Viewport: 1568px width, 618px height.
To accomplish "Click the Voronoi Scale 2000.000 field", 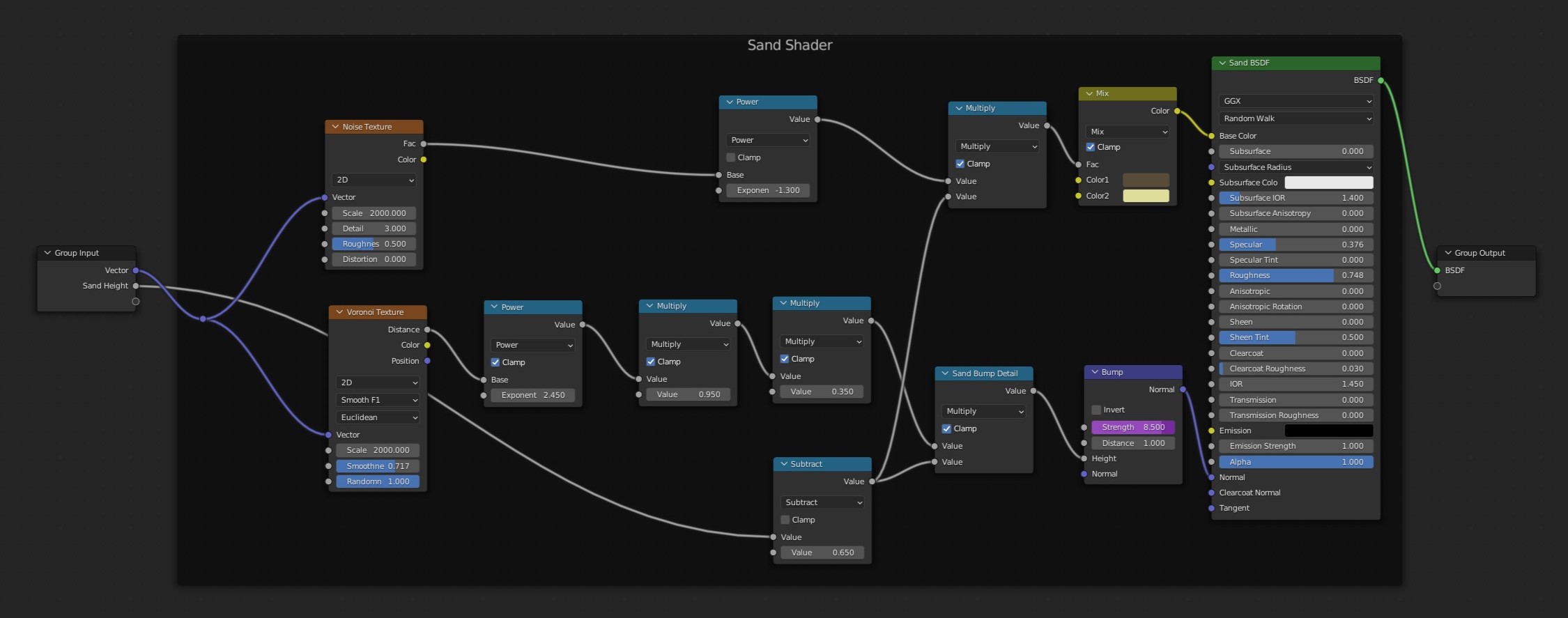I will tap(378, 450).
